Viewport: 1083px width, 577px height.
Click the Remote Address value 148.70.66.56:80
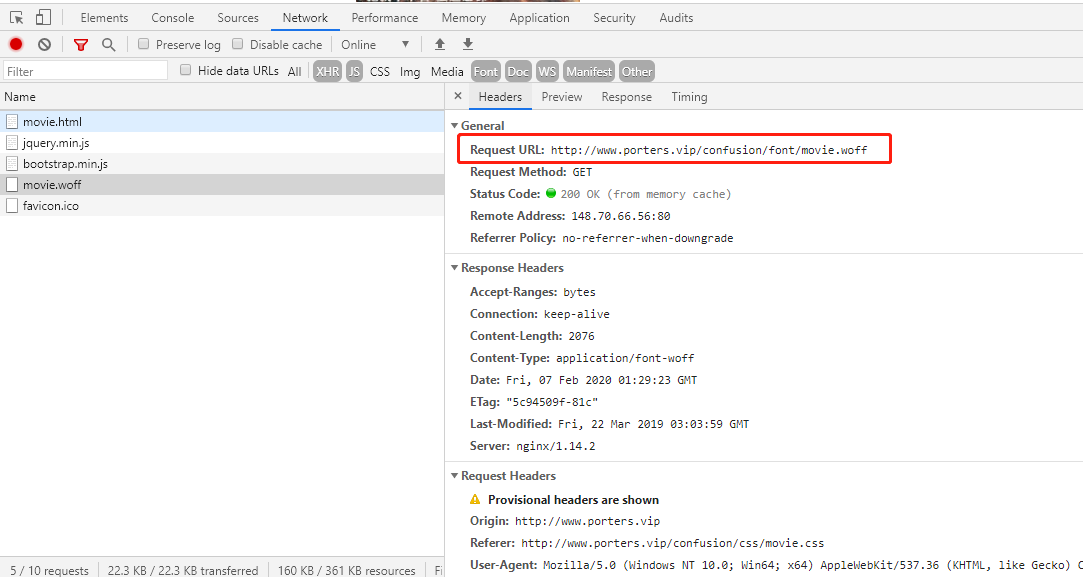point(620,216)
